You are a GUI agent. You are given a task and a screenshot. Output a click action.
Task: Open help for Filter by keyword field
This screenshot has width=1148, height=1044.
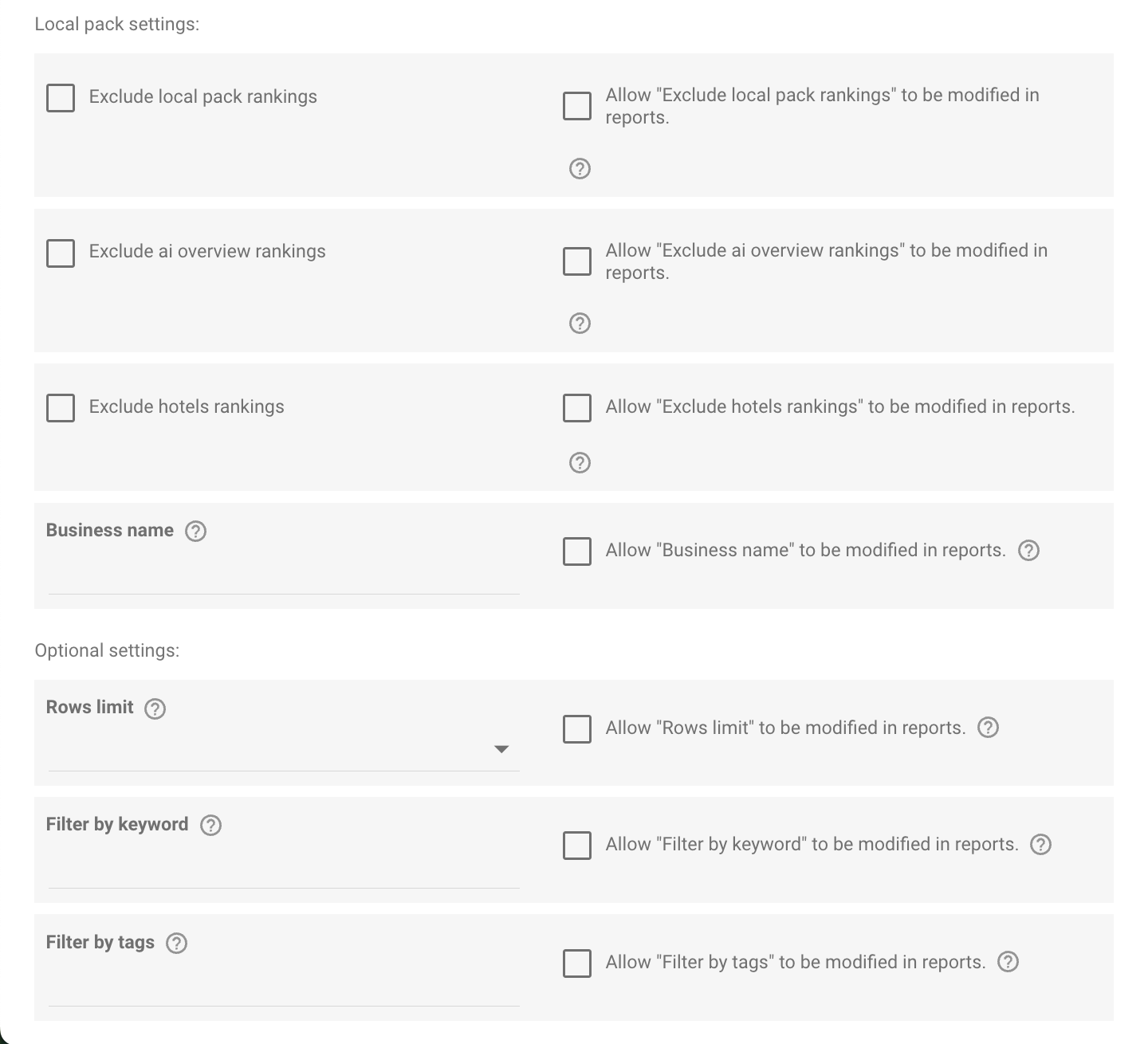coord(211,825)
